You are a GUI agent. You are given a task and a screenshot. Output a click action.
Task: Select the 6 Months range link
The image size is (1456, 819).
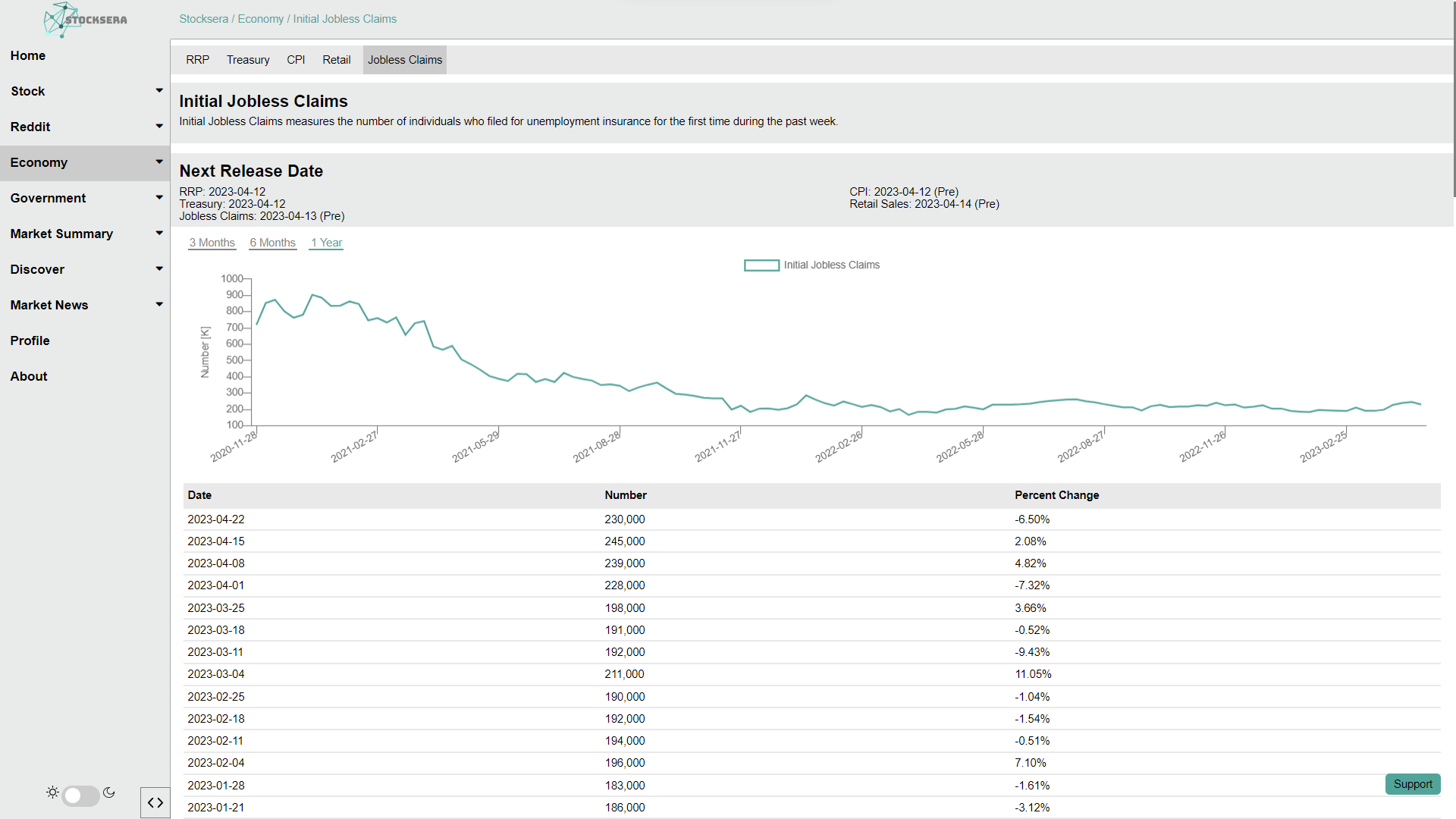pyautogui.click(x=272, y=243)
